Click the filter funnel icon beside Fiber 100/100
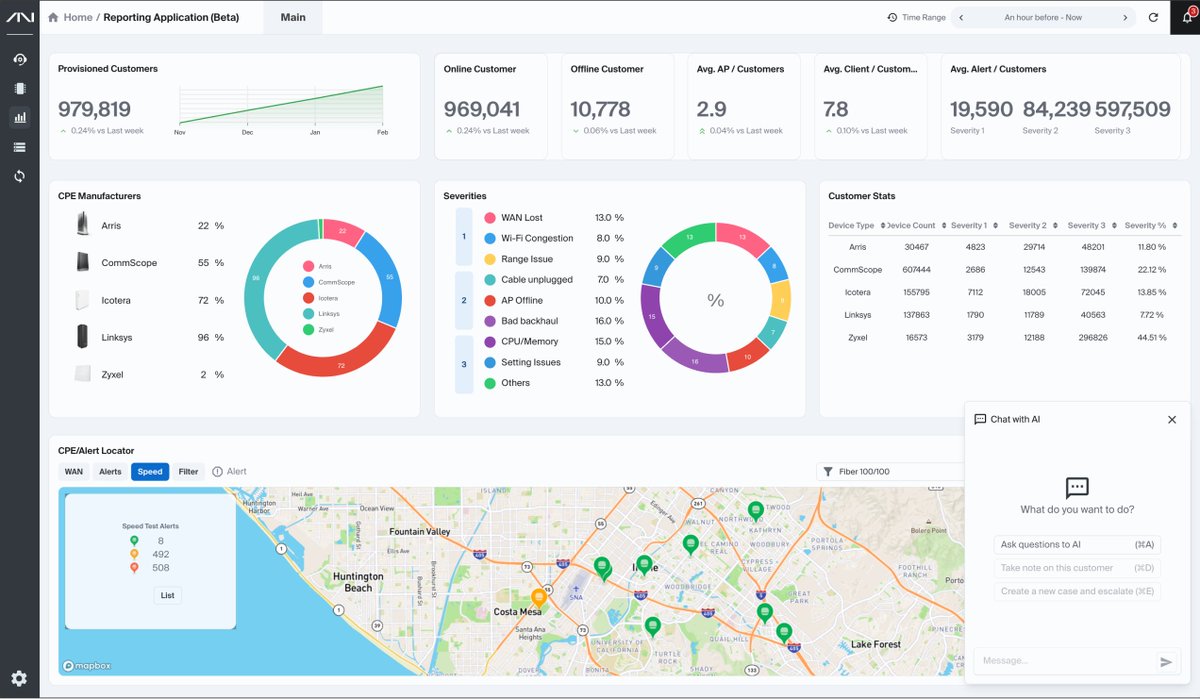The height and width of the screenshot is (699, 1200). [827, 470]
